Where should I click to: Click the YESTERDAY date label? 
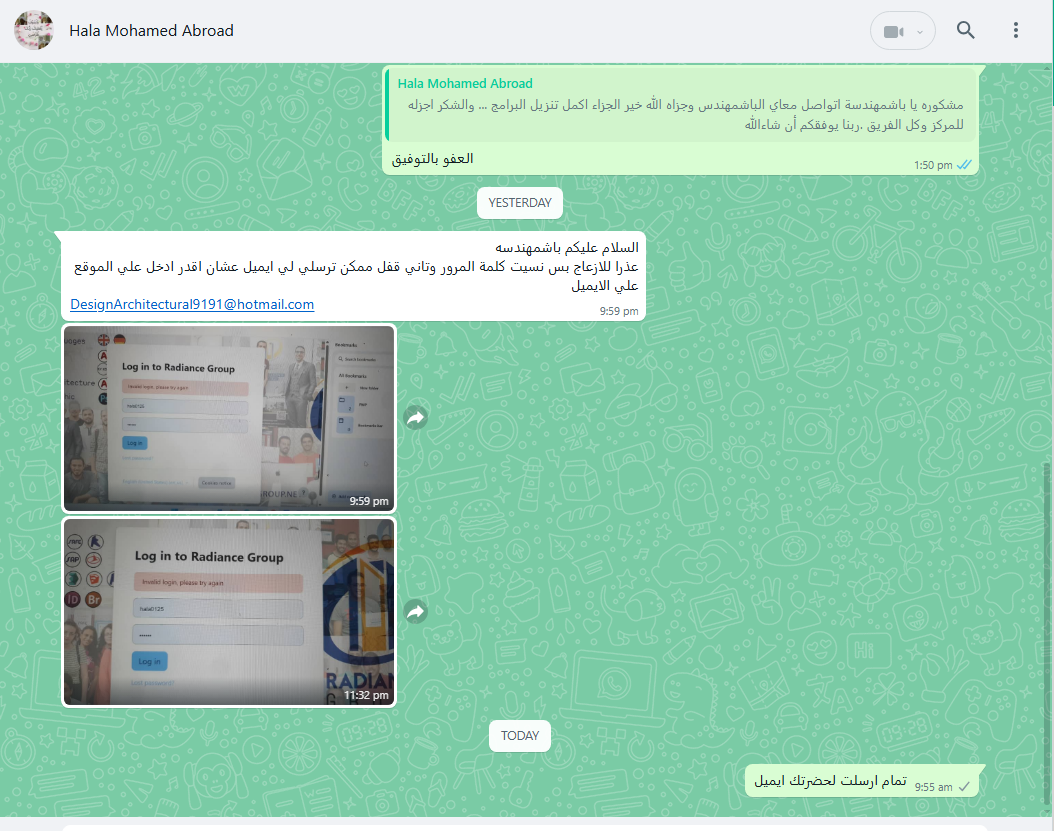click(520, 203)
